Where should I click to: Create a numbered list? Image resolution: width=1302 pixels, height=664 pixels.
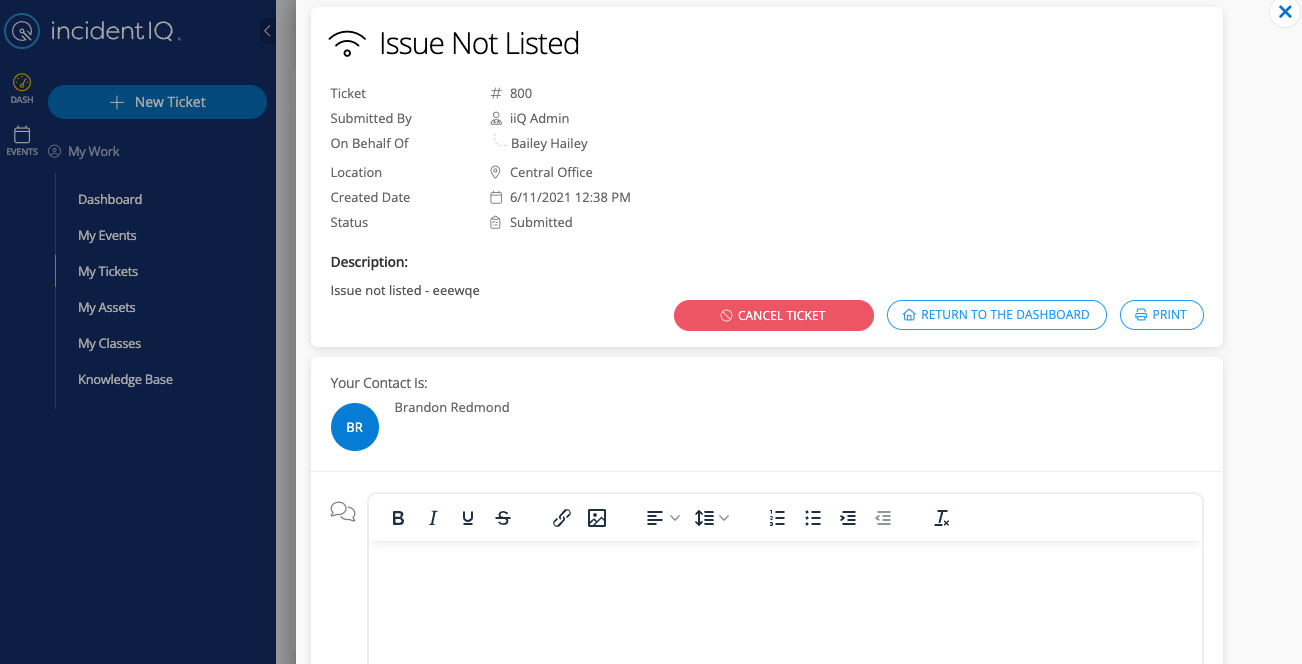(x=777, y=518)
